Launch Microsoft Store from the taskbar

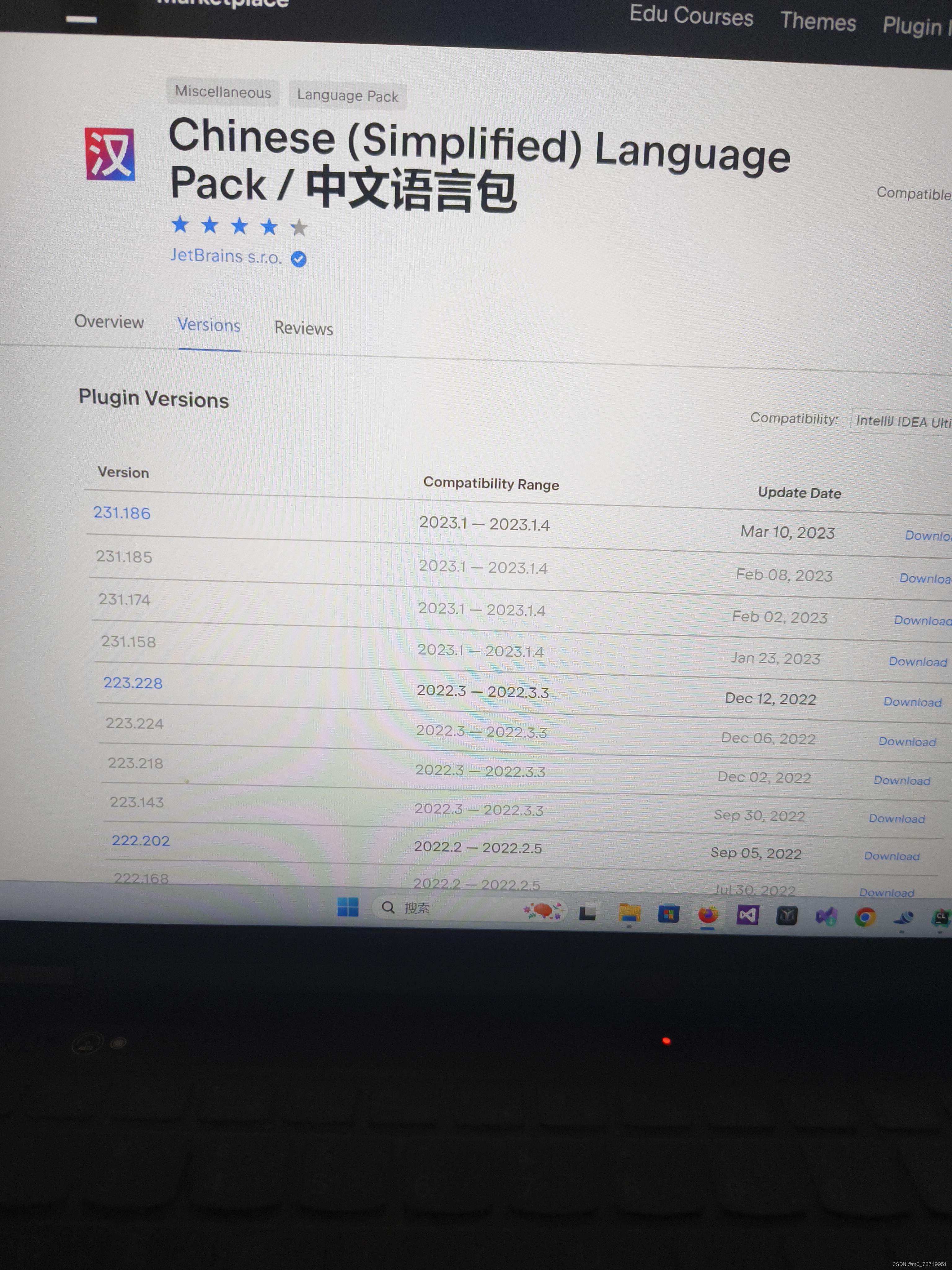click(668, 913)
